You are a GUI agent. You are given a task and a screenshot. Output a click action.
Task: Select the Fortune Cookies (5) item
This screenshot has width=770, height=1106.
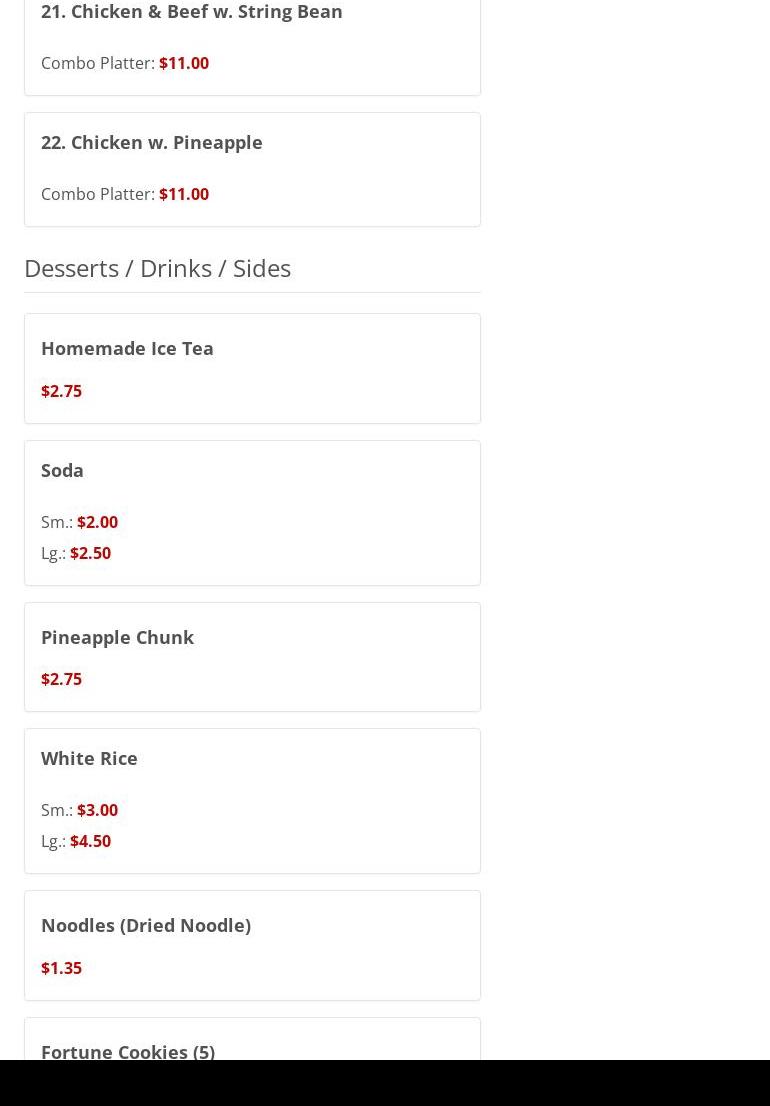point(128,1051)
